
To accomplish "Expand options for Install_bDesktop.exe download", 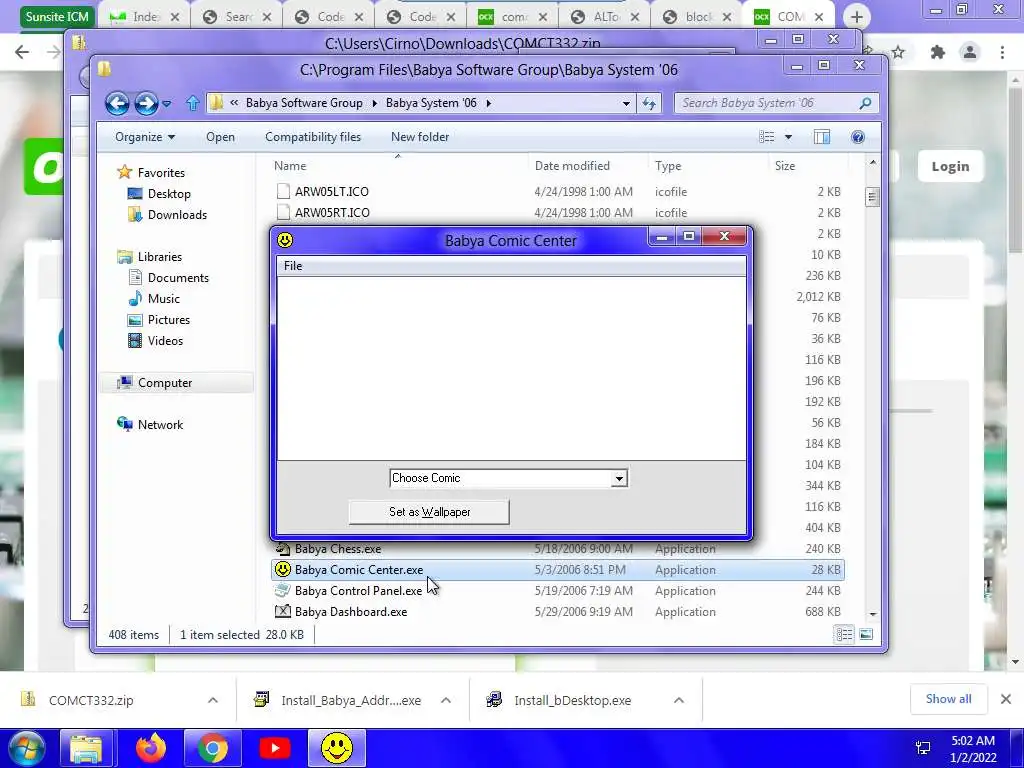I will (679, 700).
